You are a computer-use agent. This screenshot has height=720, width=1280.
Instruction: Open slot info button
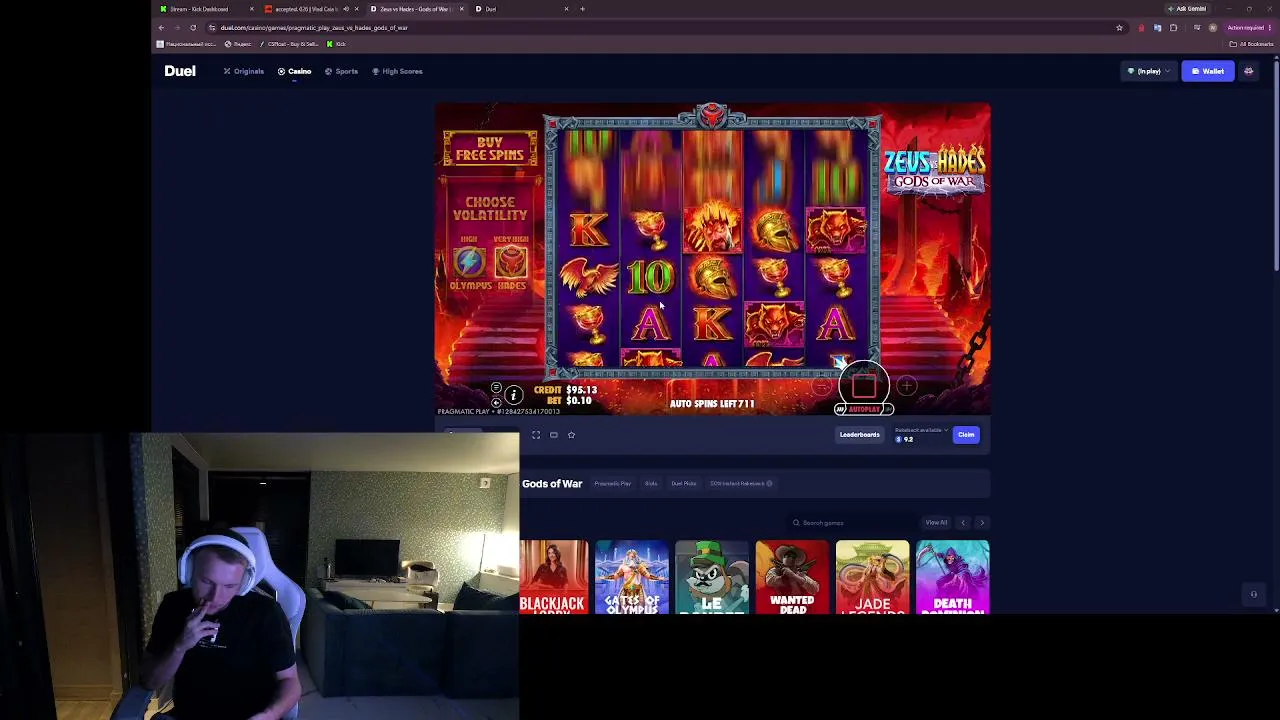pyautogui.click(x=513, y=396)
